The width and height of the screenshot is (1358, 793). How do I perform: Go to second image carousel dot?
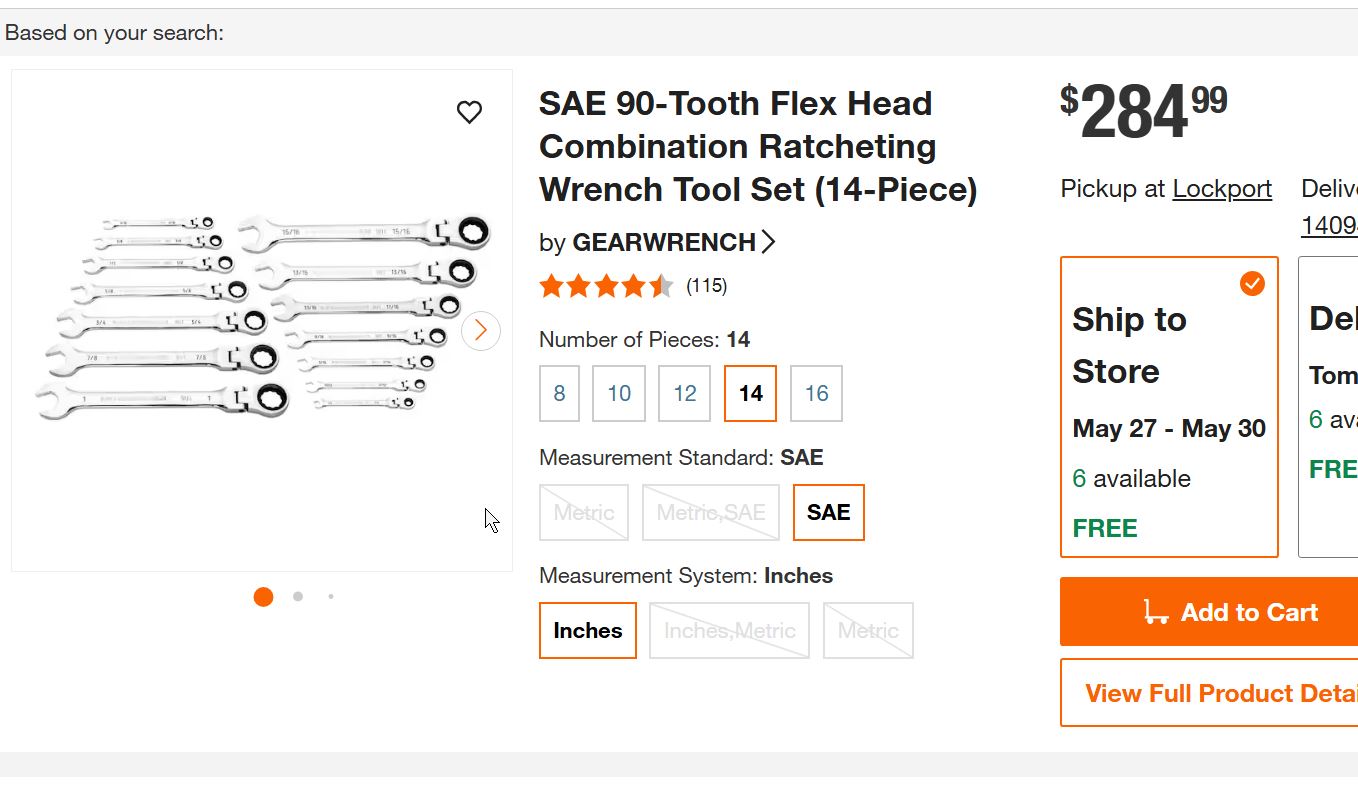pos(298,596)
